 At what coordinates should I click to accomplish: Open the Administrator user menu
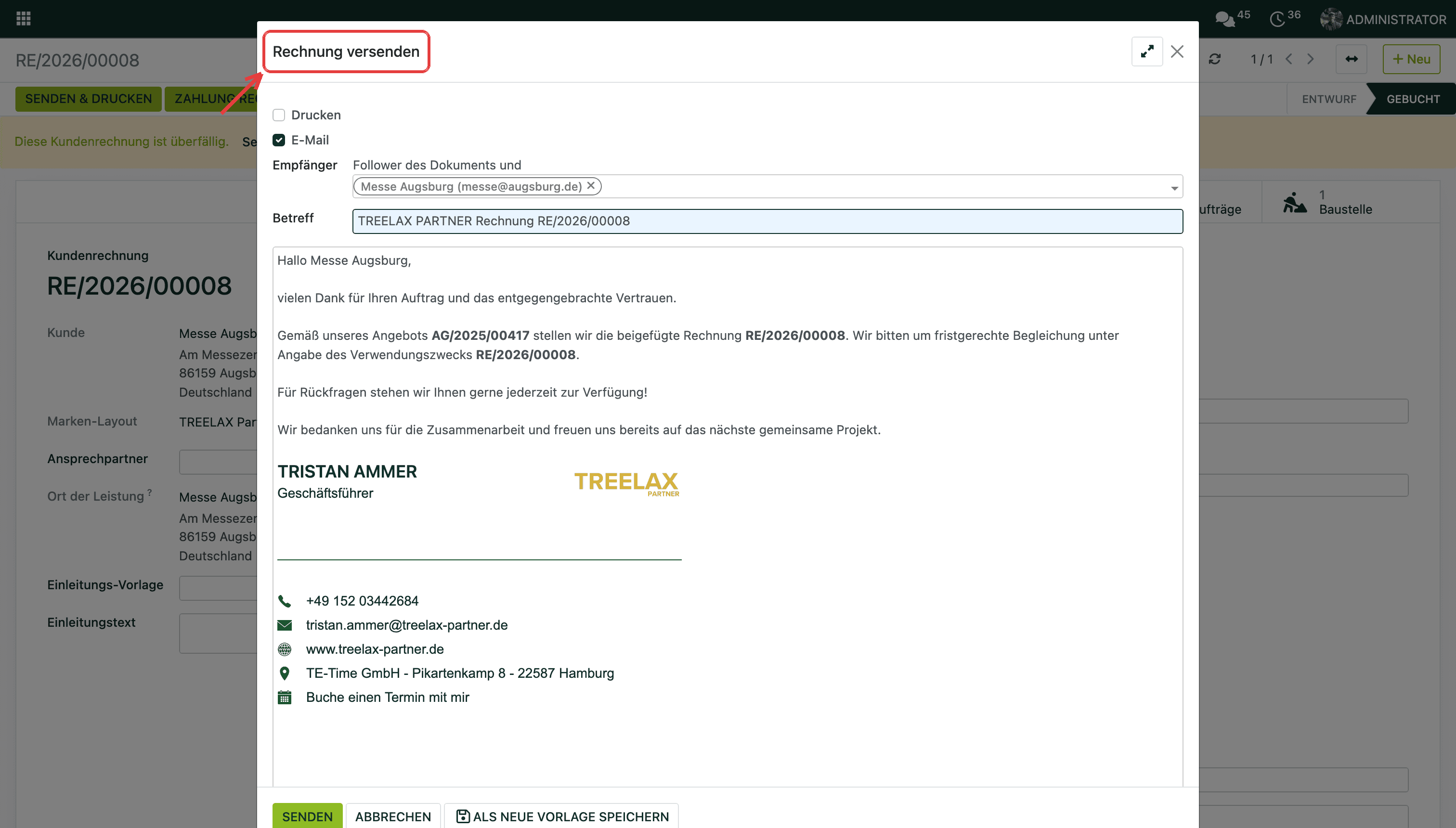coord(1383,19)
